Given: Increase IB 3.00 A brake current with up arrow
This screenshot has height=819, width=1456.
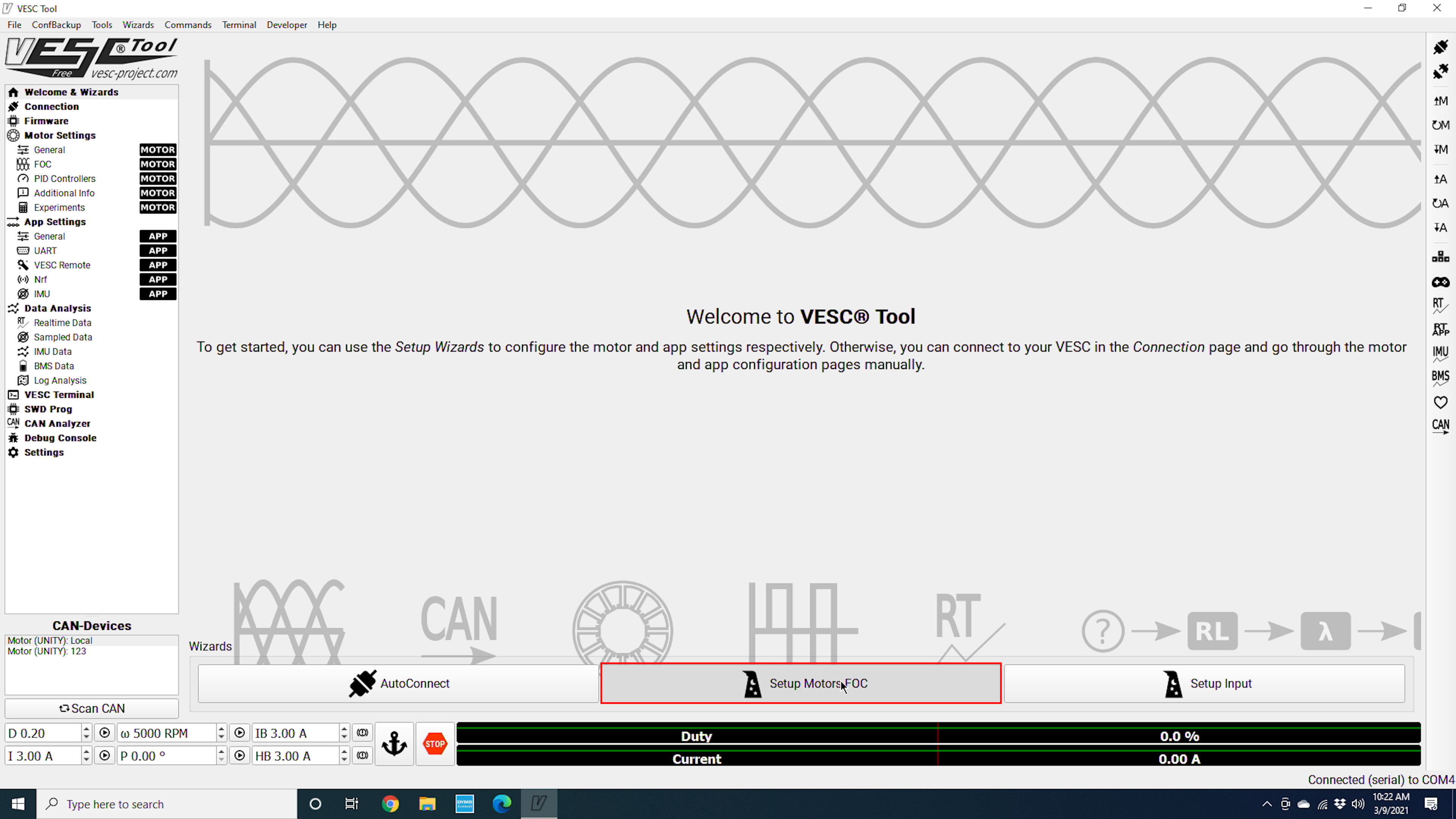Looking at the screenshot, I should point(344,728).
